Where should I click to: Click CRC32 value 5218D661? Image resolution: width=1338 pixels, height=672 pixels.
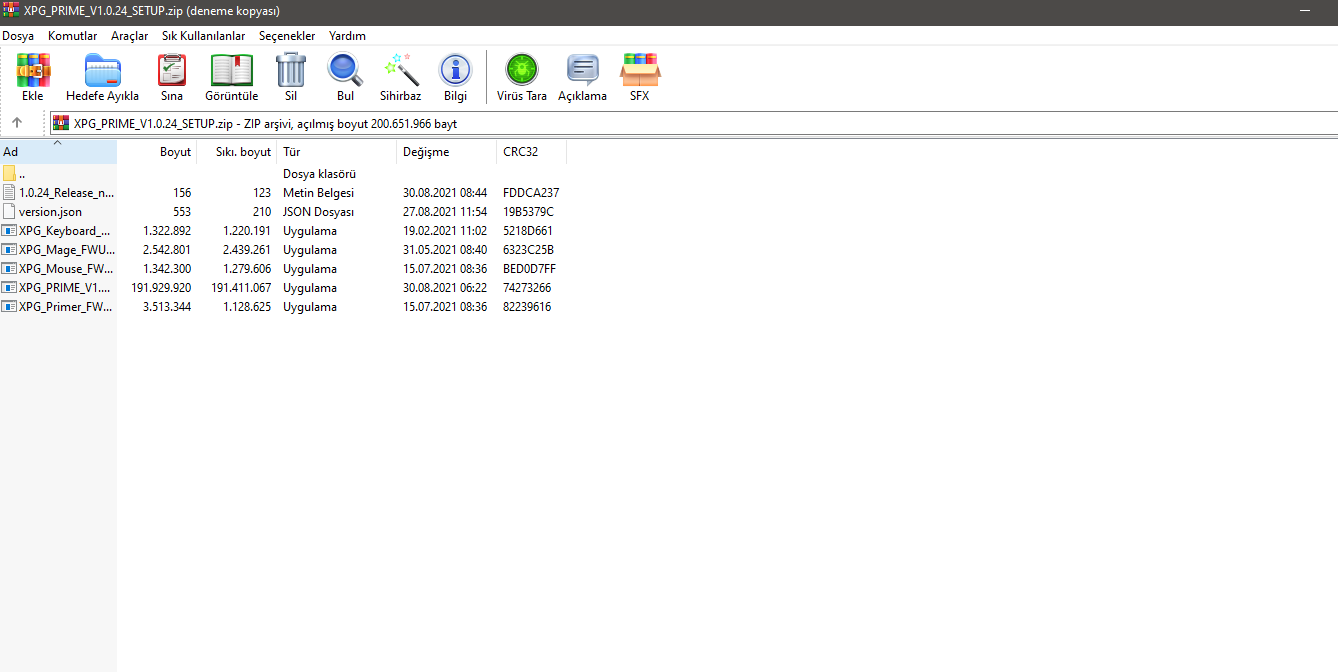point(528,231)
